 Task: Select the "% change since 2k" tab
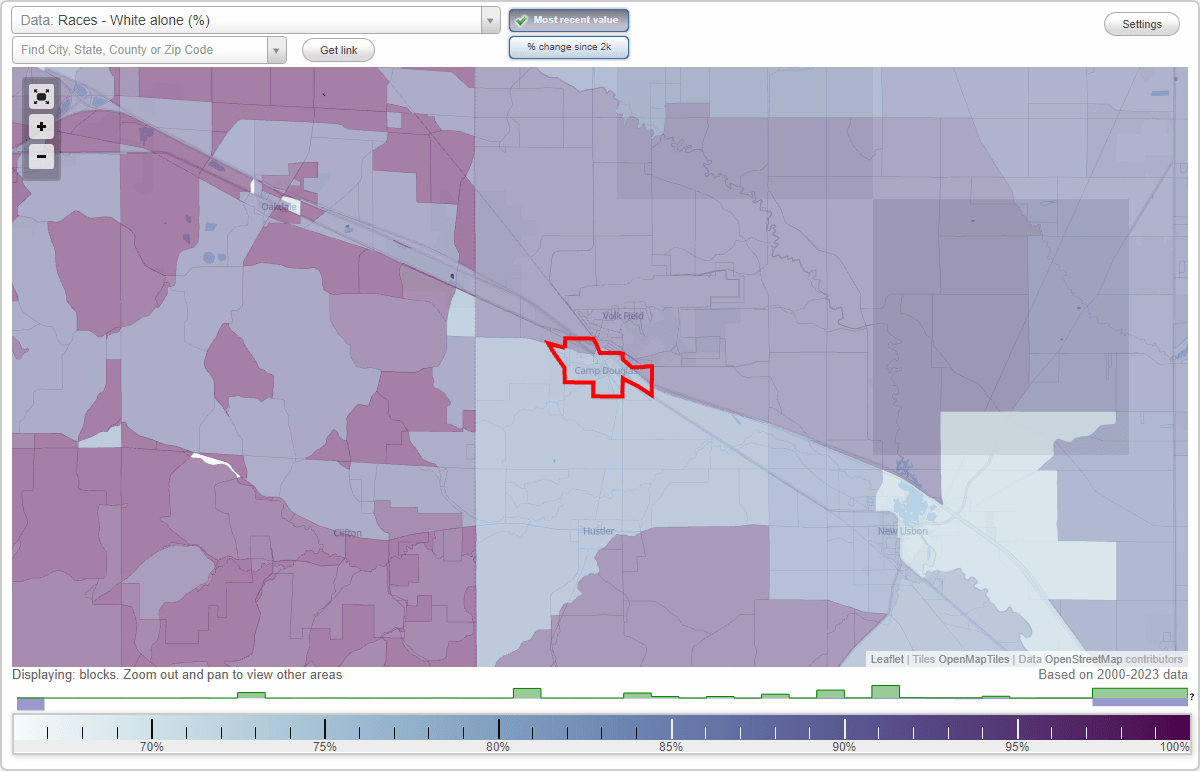pyautogui.click(x=568, y=46)
